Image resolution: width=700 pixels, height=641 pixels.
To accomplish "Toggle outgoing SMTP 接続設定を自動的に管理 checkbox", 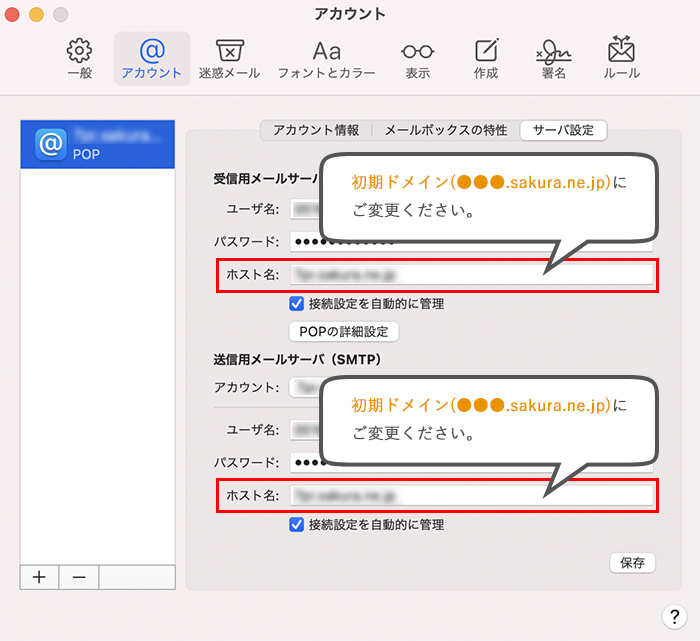I will (296, 524).
